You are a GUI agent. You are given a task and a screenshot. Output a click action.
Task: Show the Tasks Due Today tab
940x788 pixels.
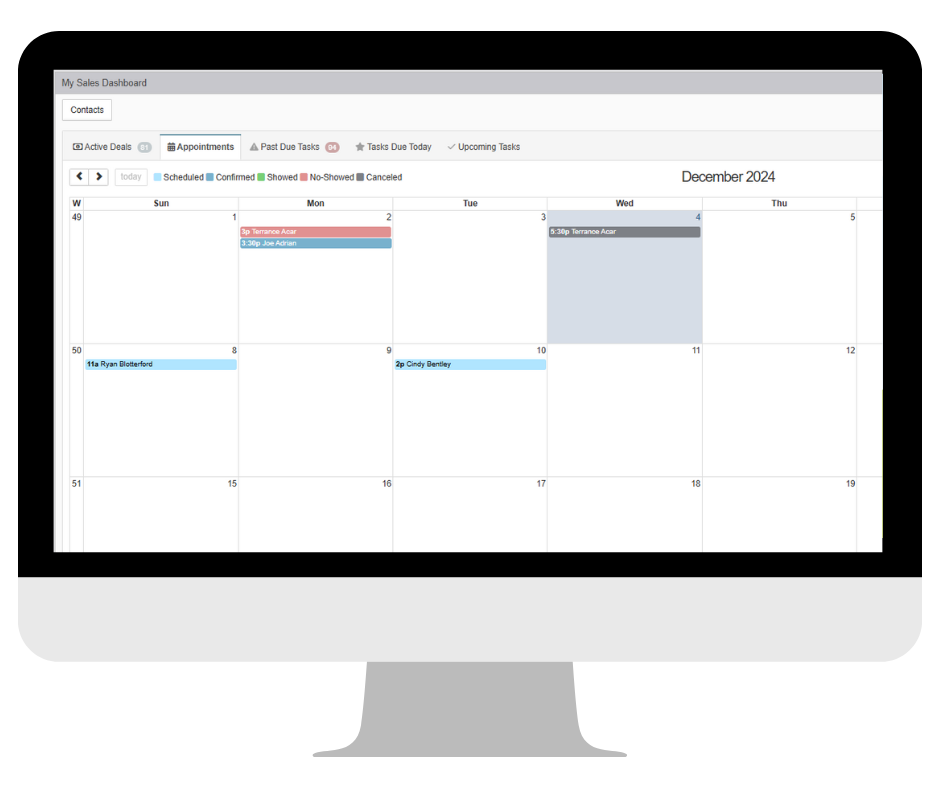click(393, 147)
